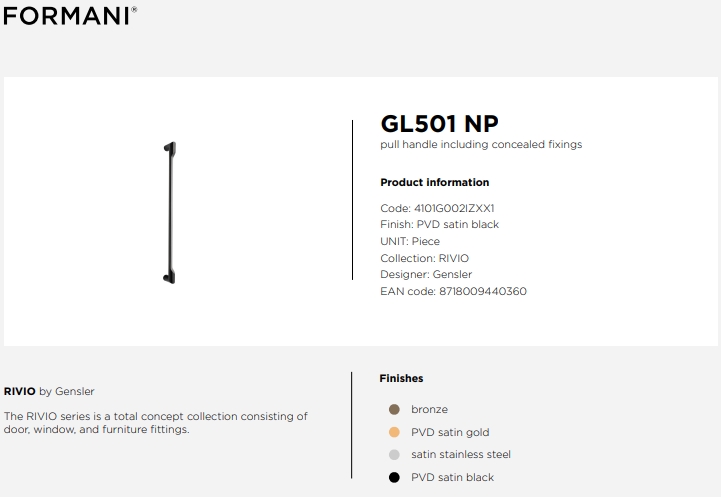Click the Finishes heading
721x497 pixels.
pos(401,378)
